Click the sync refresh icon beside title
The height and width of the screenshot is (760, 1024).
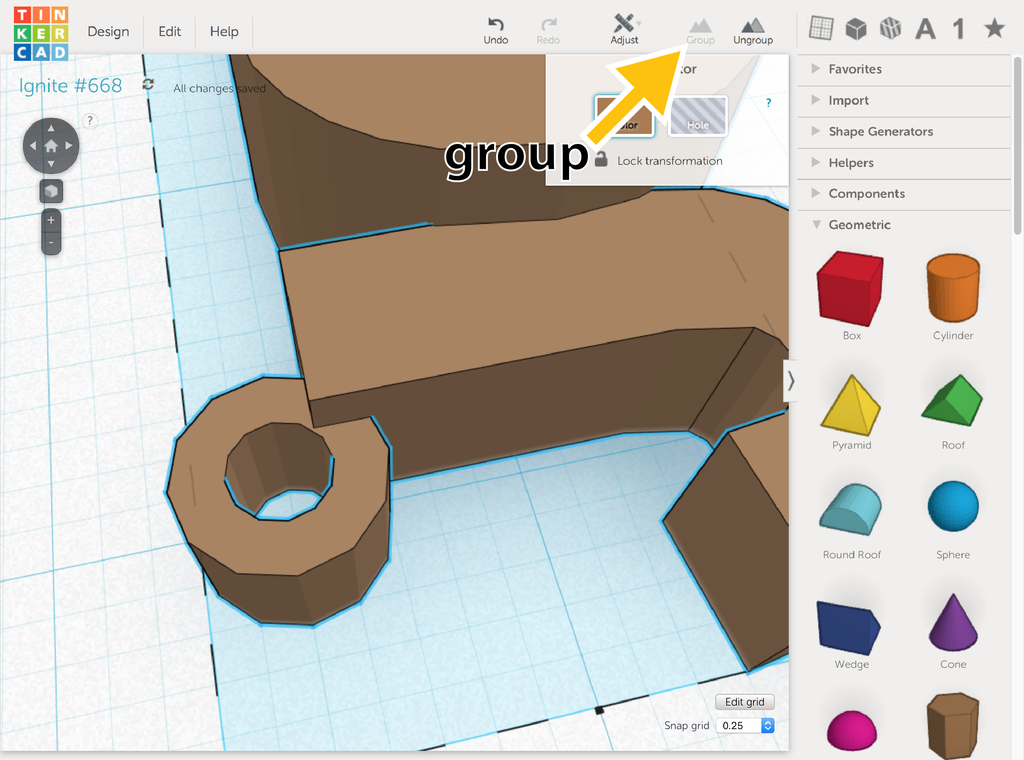(148, 84)
